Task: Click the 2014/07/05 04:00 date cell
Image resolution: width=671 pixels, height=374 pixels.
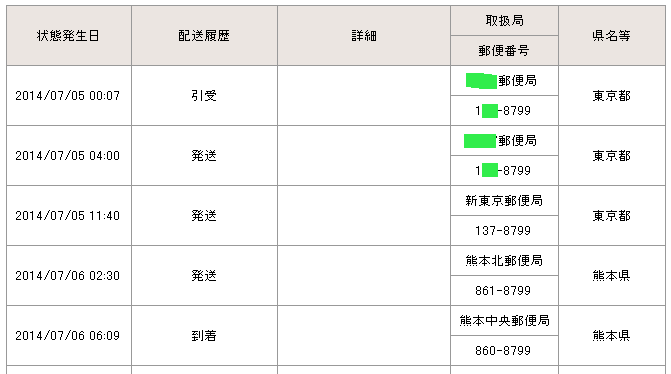Action: pyautogui.click(x=69, y=155)
